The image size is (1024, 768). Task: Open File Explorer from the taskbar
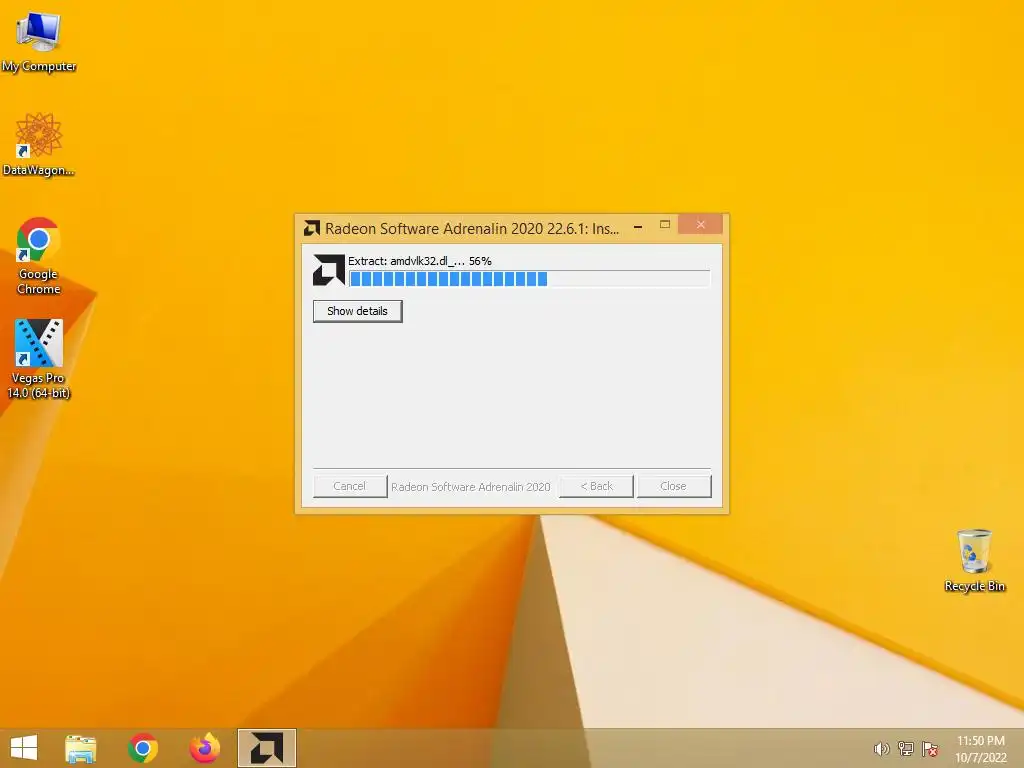[81, 748]
